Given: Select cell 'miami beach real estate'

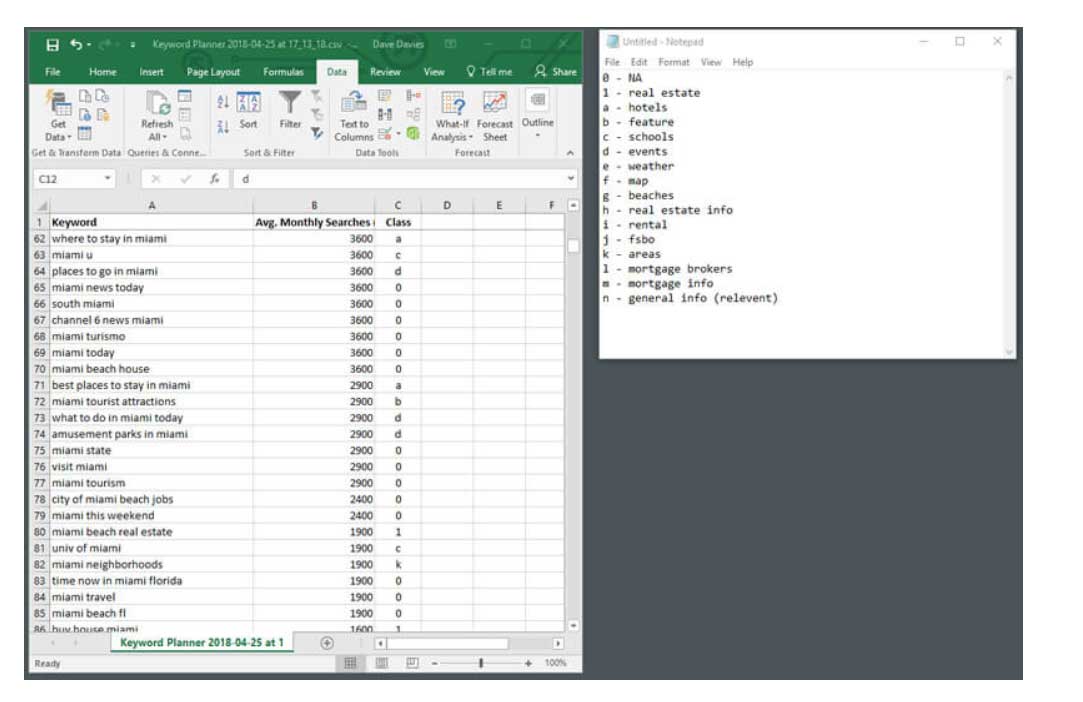Looking at the screenshot, I should point(151,532).
